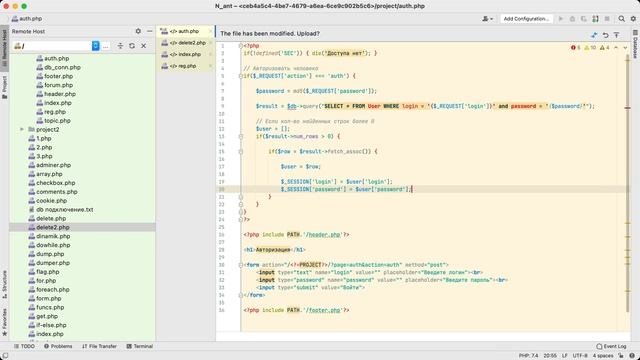Click the PHP: 7.4 language level status
Screen dimensions: 640x360
click(x=529, y=356)
